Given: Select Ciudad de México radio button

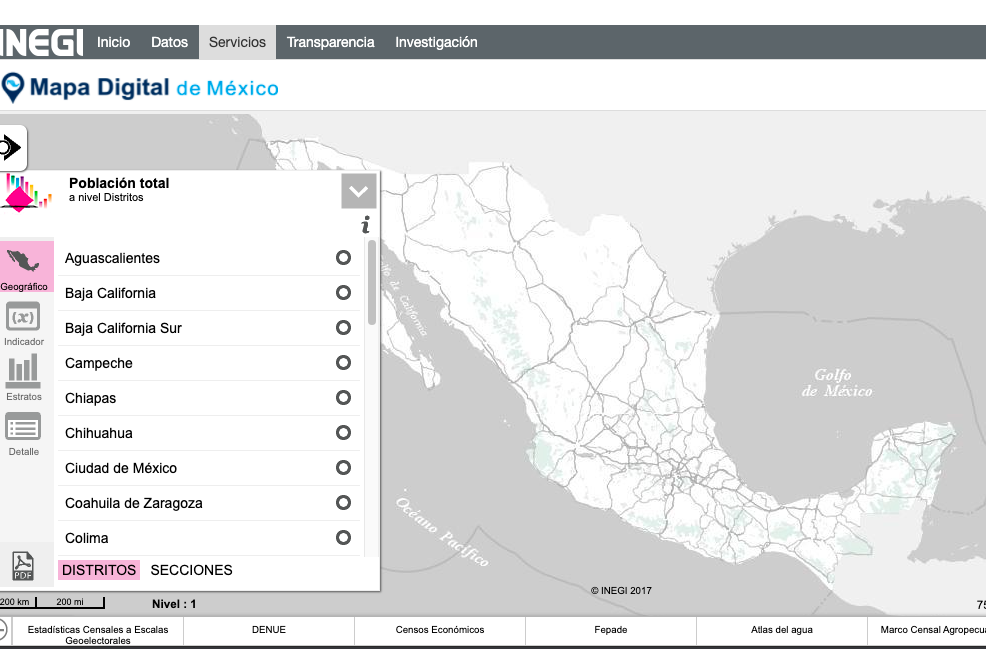Looking at the screenshot, I should tap(343, 468).
